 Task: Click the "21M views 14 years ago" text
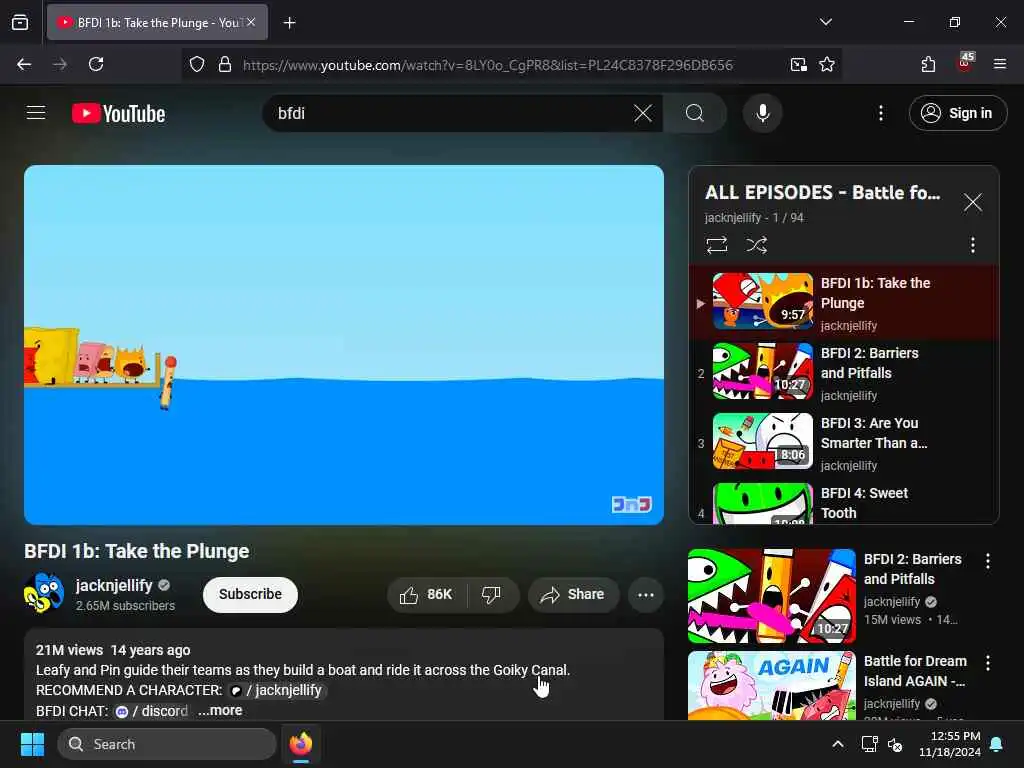[113, 650]
